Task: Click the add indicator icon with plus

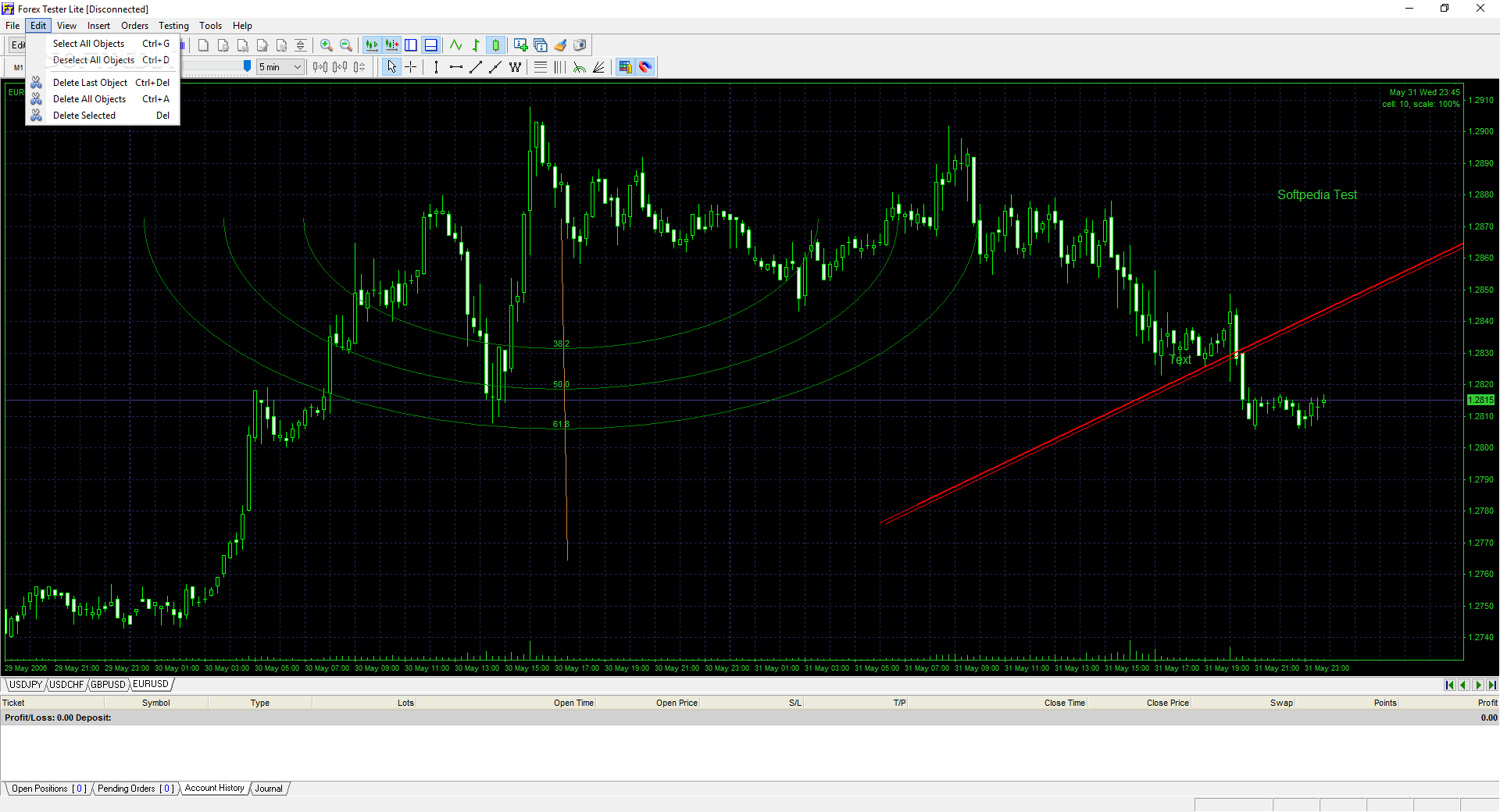Action: pyautogui.click(x=520, y=45)
